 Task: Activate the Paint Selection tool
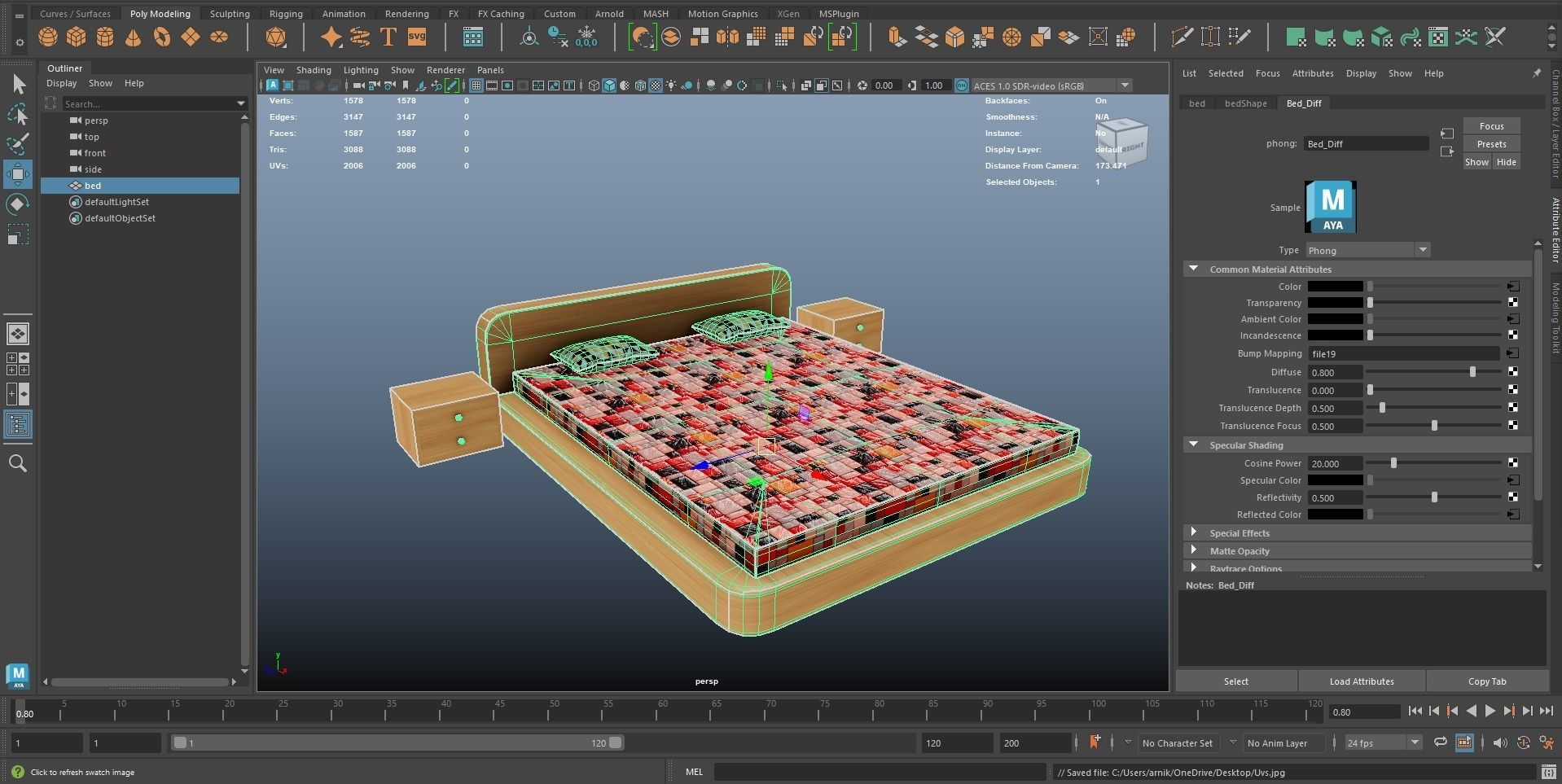pos(18,144)
